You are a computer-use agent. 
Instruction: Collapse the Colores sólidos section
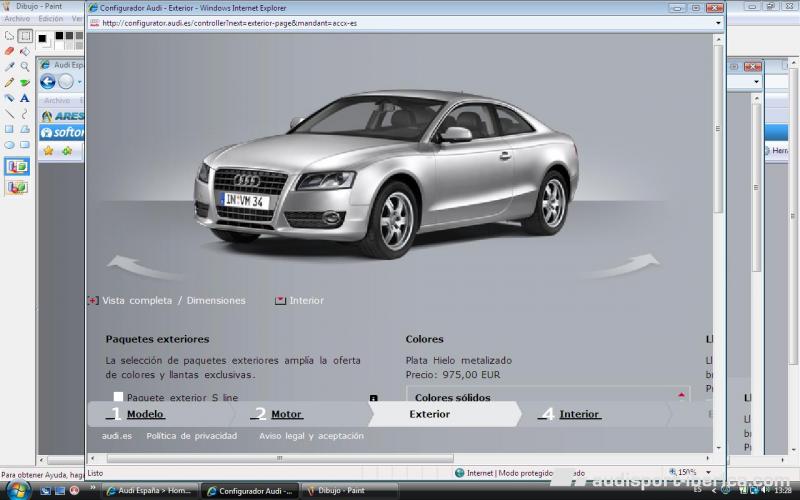click(681, 395)
